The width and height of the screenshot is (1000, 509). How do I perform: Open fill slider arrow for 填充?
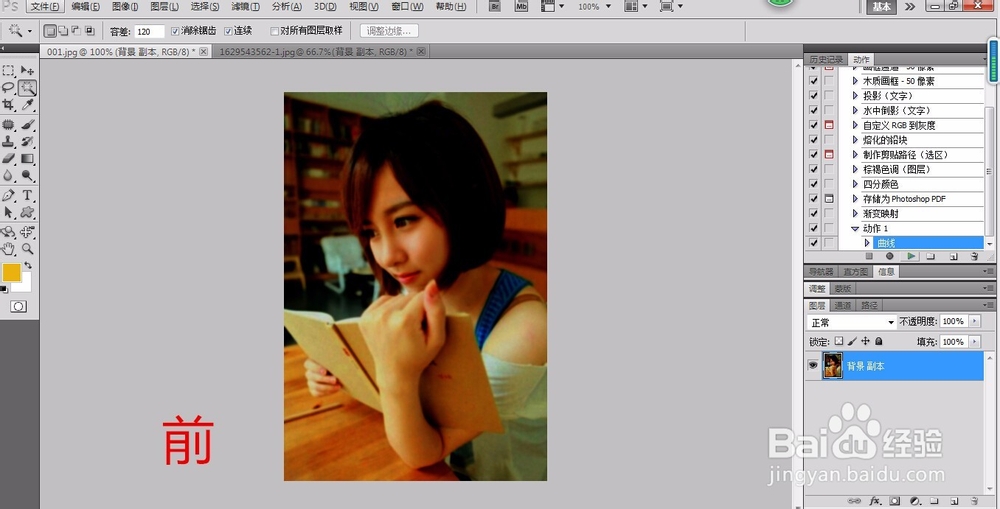[x=974, y=342]
